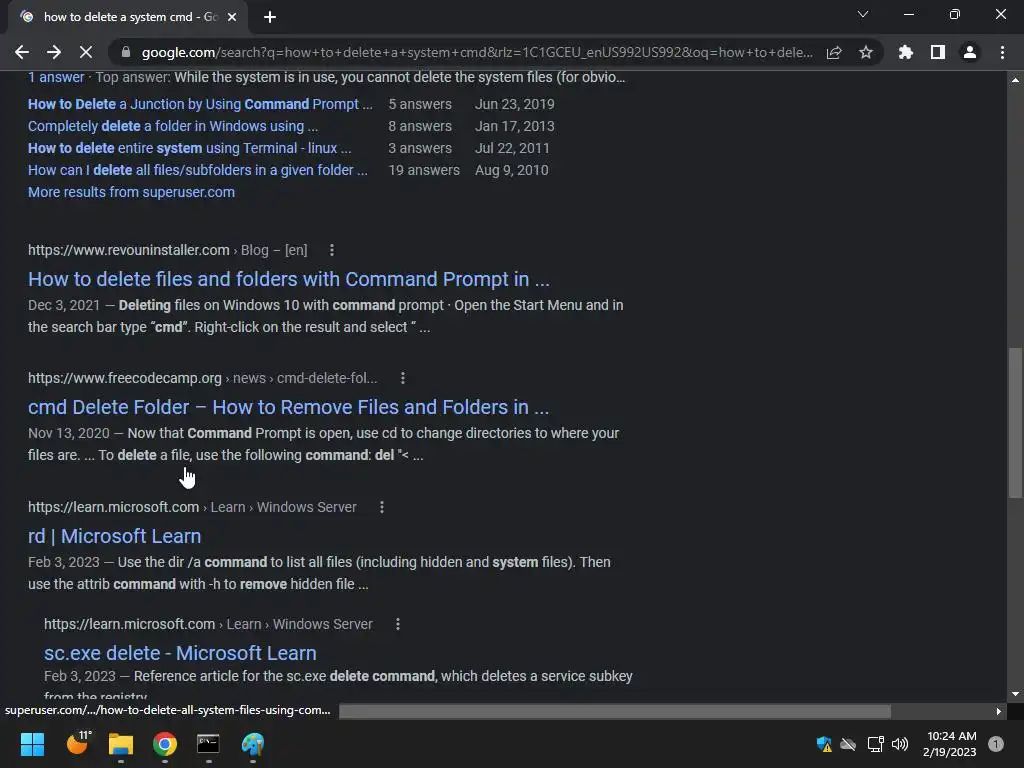
Task: Open File Explorer from the taskbar
Action: coord(121,744)
